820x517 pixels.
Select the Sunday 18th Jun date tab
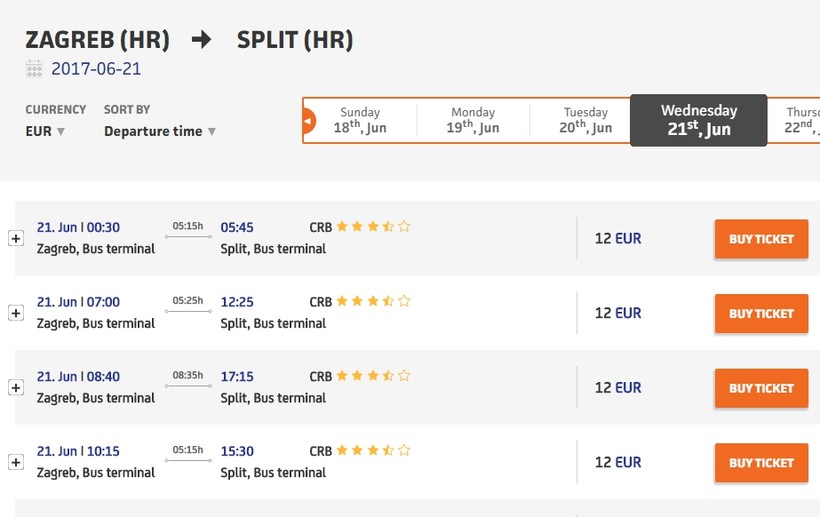pyautogui.click(x=360, y=121)
